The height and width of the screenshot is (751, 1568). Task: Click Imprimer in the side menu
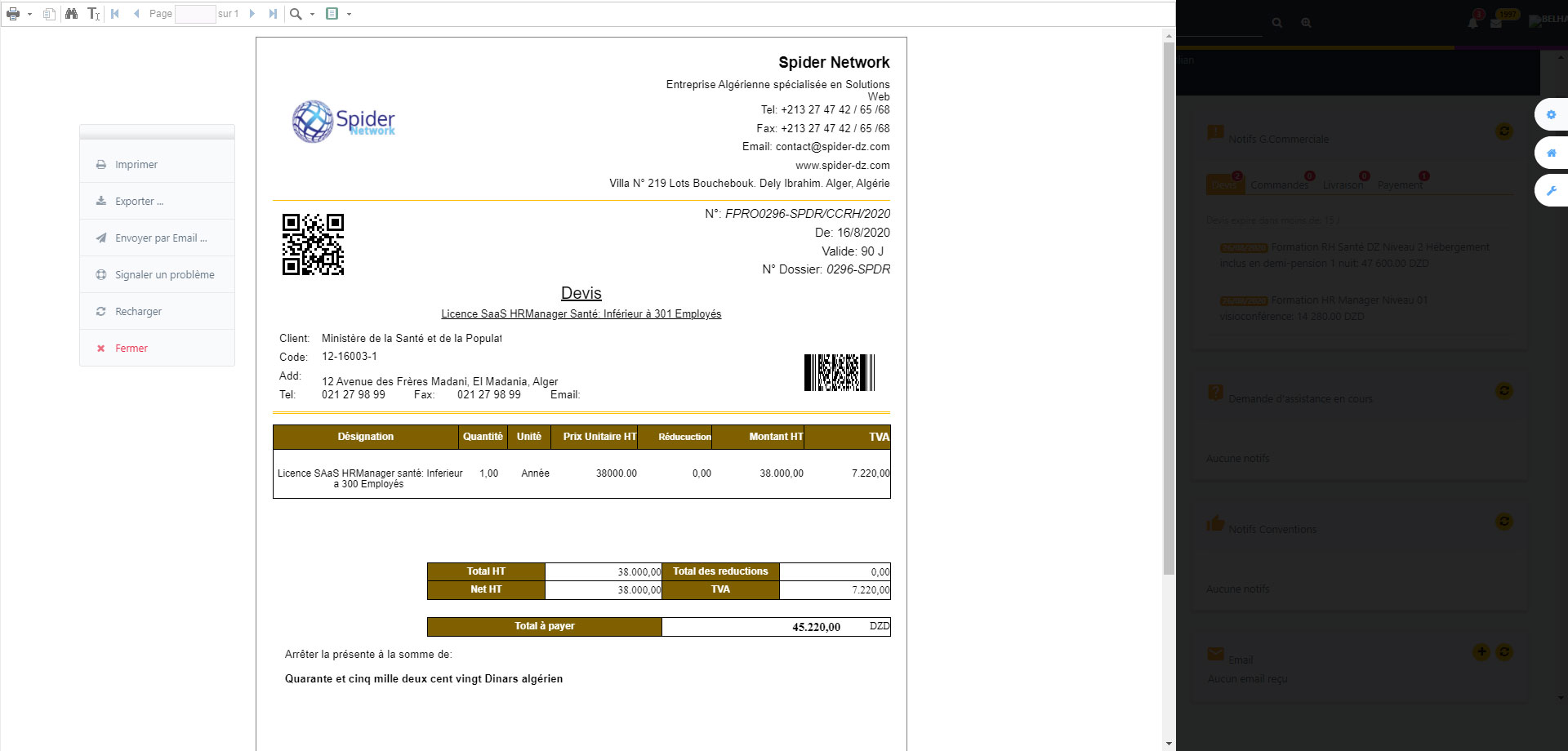point(157,164)
